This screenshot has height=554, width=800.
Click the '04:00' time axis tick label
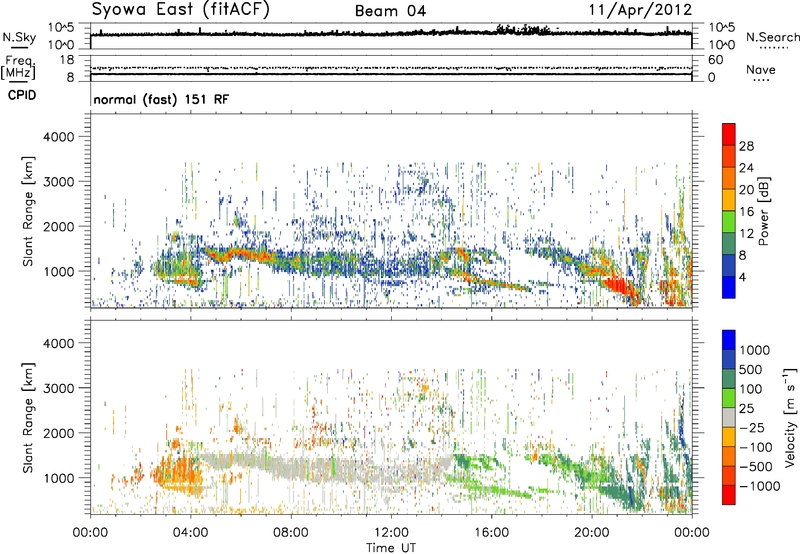[190, 533]
